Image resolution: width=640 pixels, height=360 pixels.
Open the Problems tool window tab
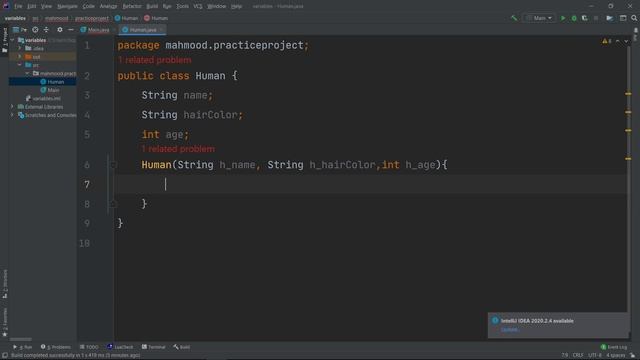tap(56, 347)
